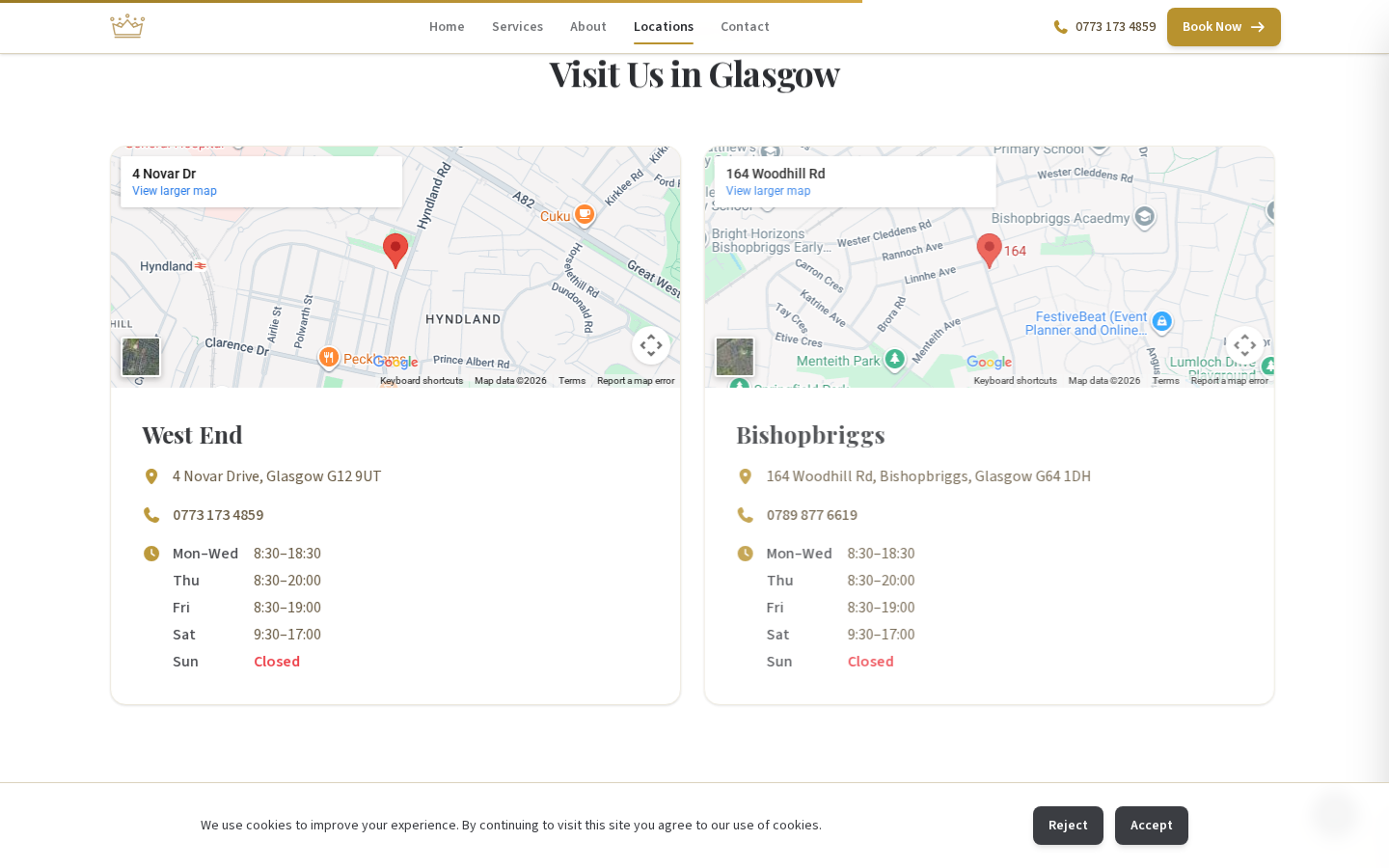Open the About nav link

(587, 27)
